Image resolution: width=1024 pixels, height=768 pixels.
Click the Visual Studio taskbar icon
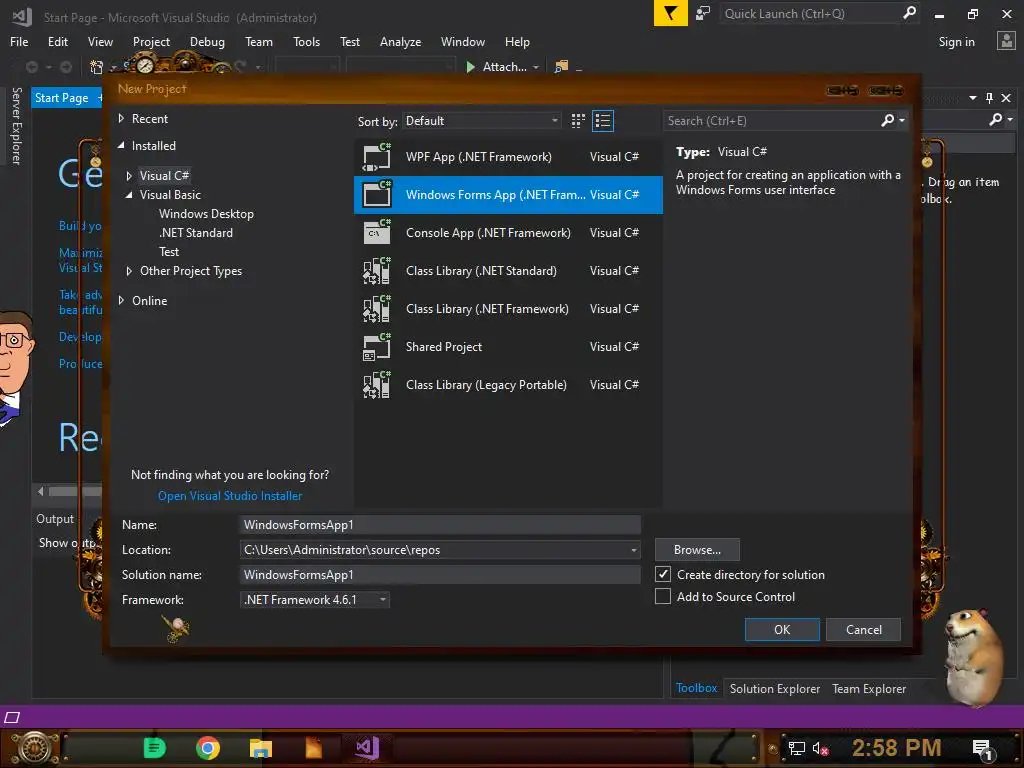tap(367, 748)
